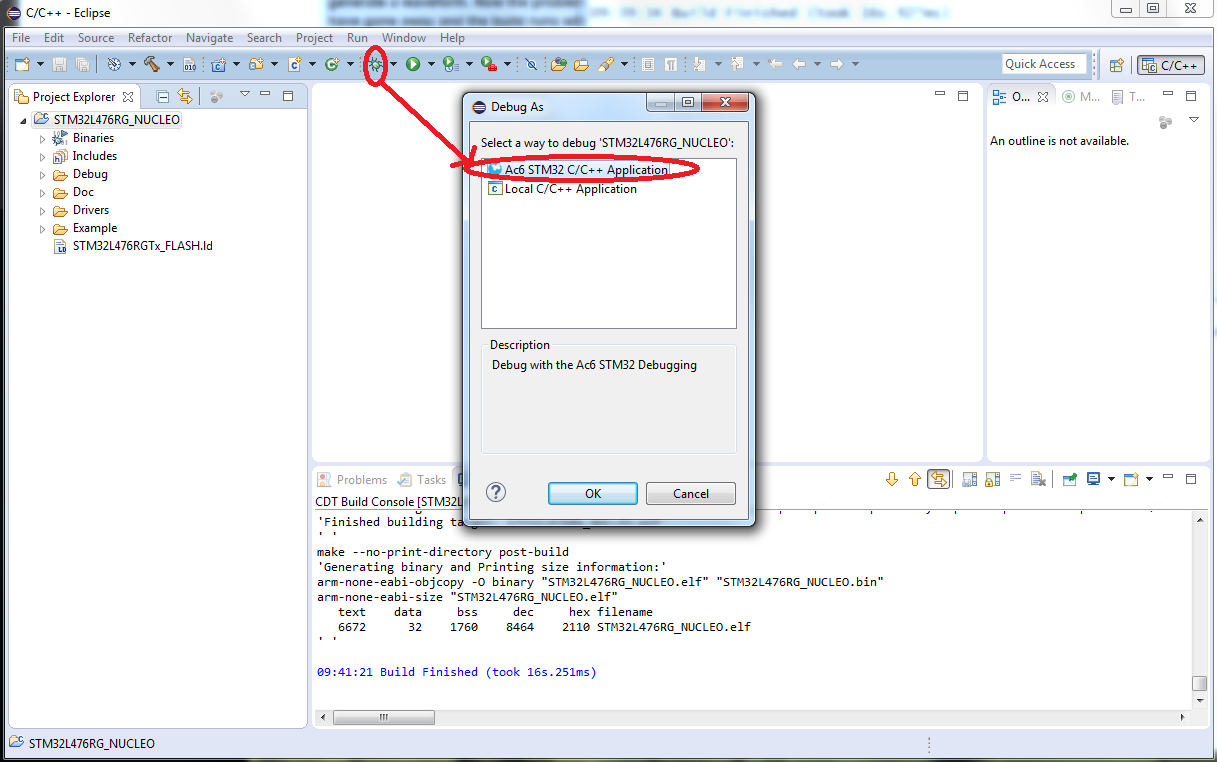Expand the Debug folder node
1217x762 pixels.
42,174
